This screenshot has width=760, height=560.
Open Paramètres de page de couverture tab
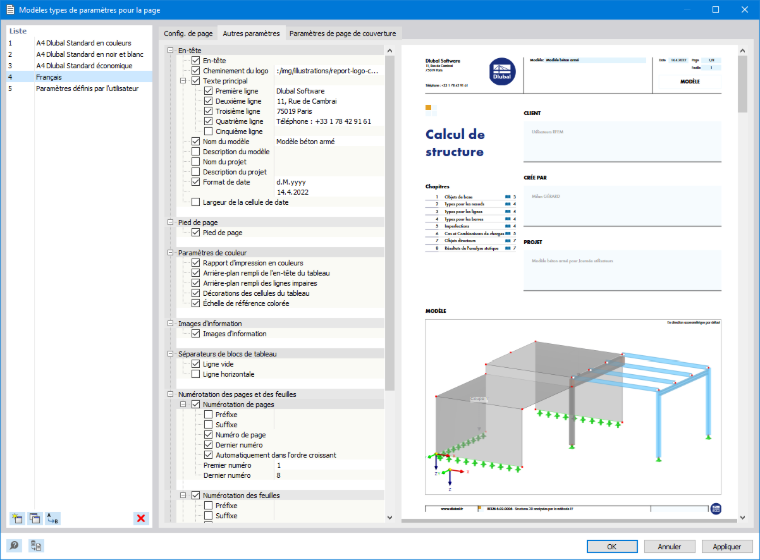pos(343,33)
